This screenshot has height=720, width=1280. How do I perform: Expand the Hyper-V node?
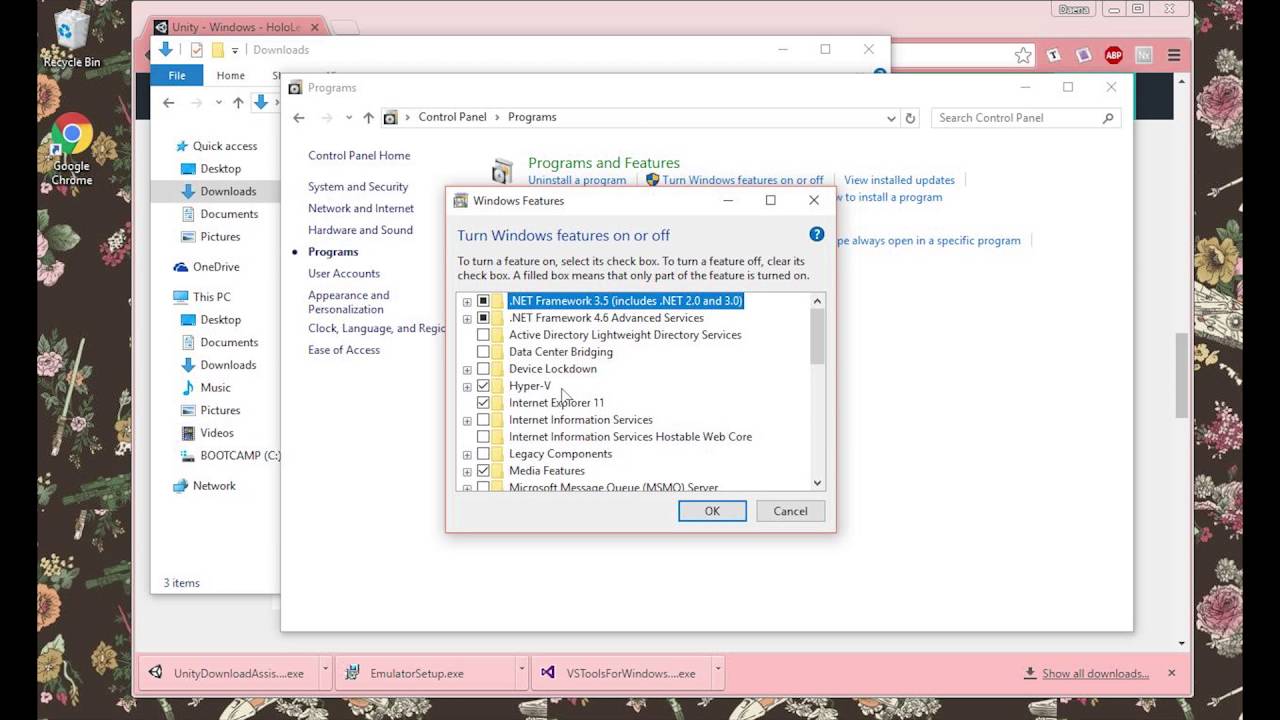[467, 386]
